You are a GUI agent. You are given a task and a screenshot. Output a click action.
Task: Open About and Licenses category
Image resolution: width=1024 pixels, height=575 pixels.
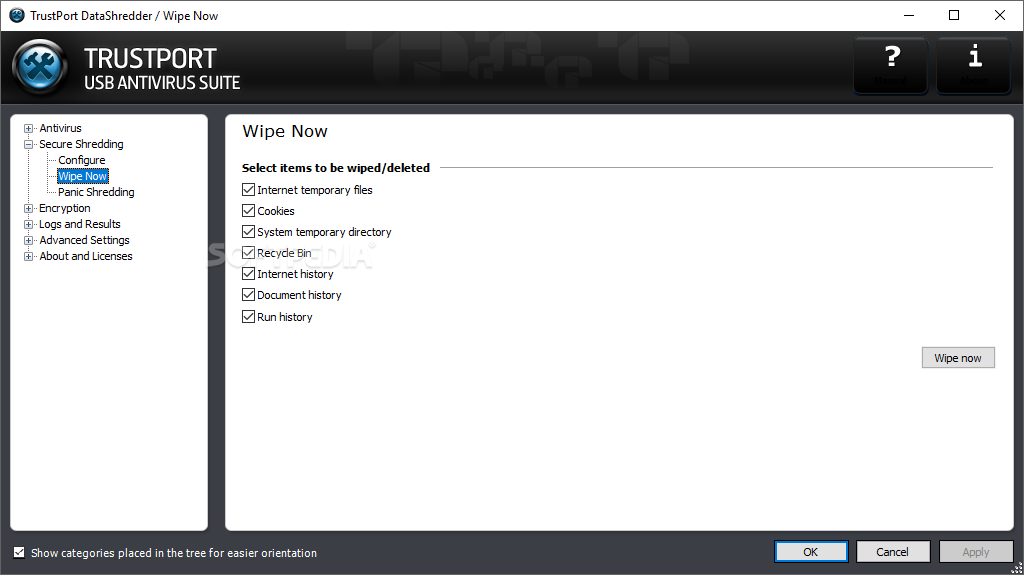tap(86, 256)
